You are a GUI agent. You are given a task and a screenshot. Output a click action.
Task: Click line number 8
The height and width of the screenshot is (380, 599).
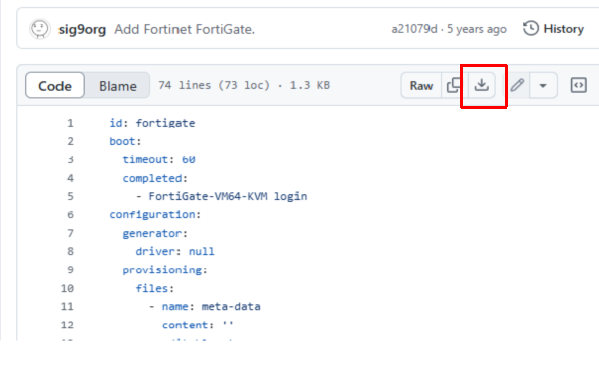[70, 251]
